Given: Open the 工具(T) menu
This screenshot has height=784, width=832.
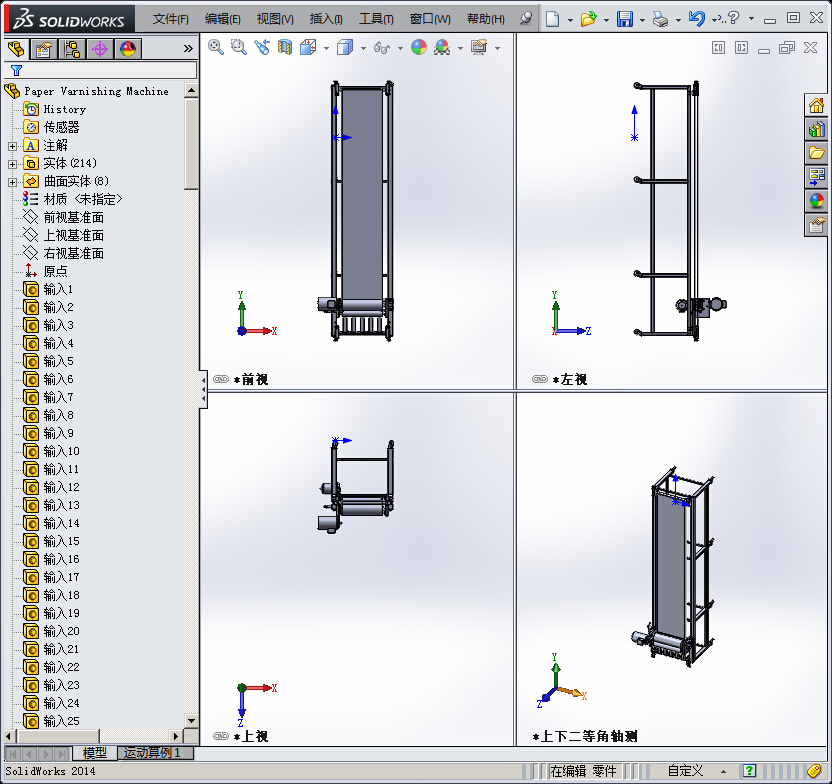Looking at the screenshot, I should pos(376,19).
